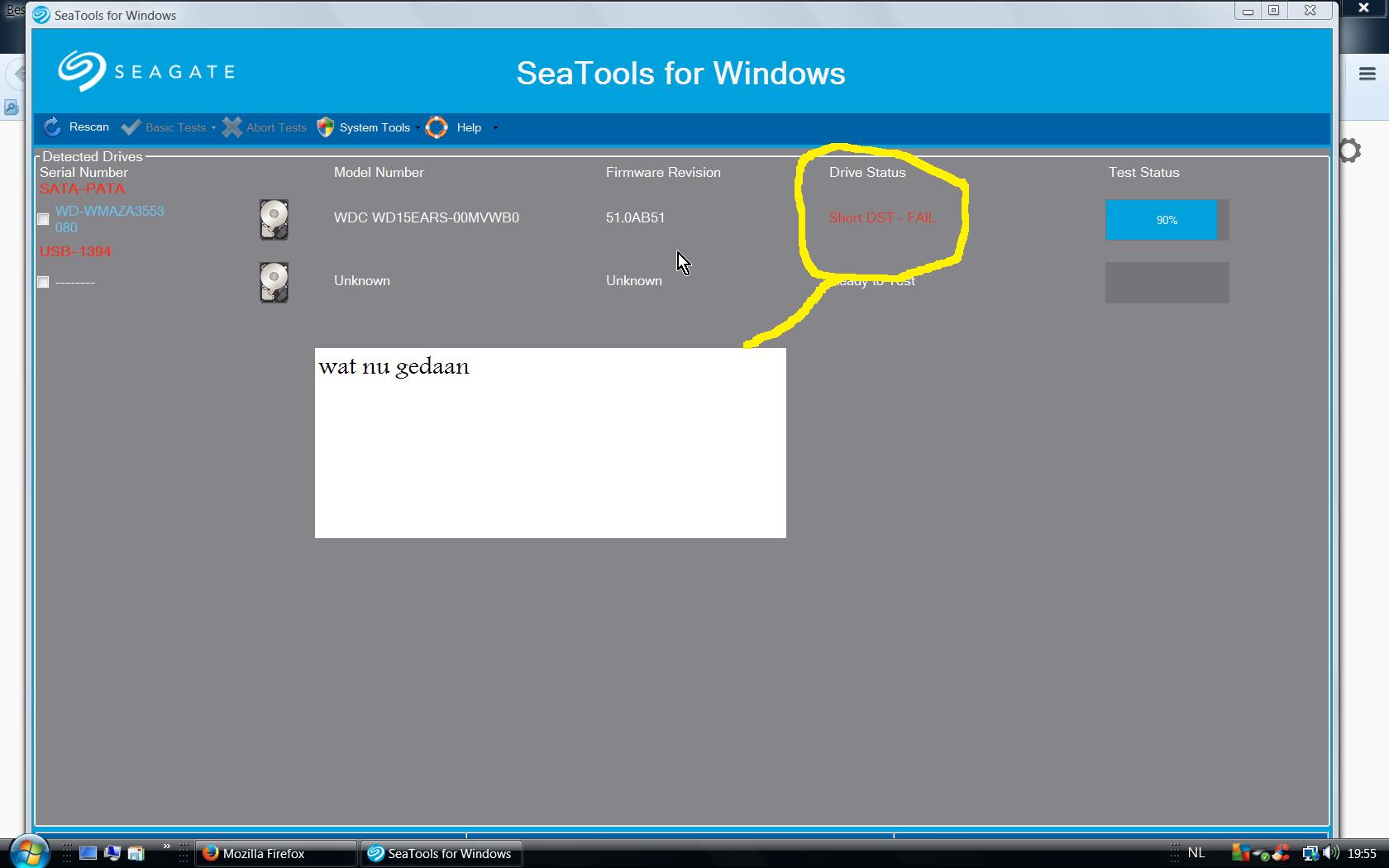Expand the System Tools dropdown arrow
This screenshot has width=1389, height=868.
pos(418,128)
